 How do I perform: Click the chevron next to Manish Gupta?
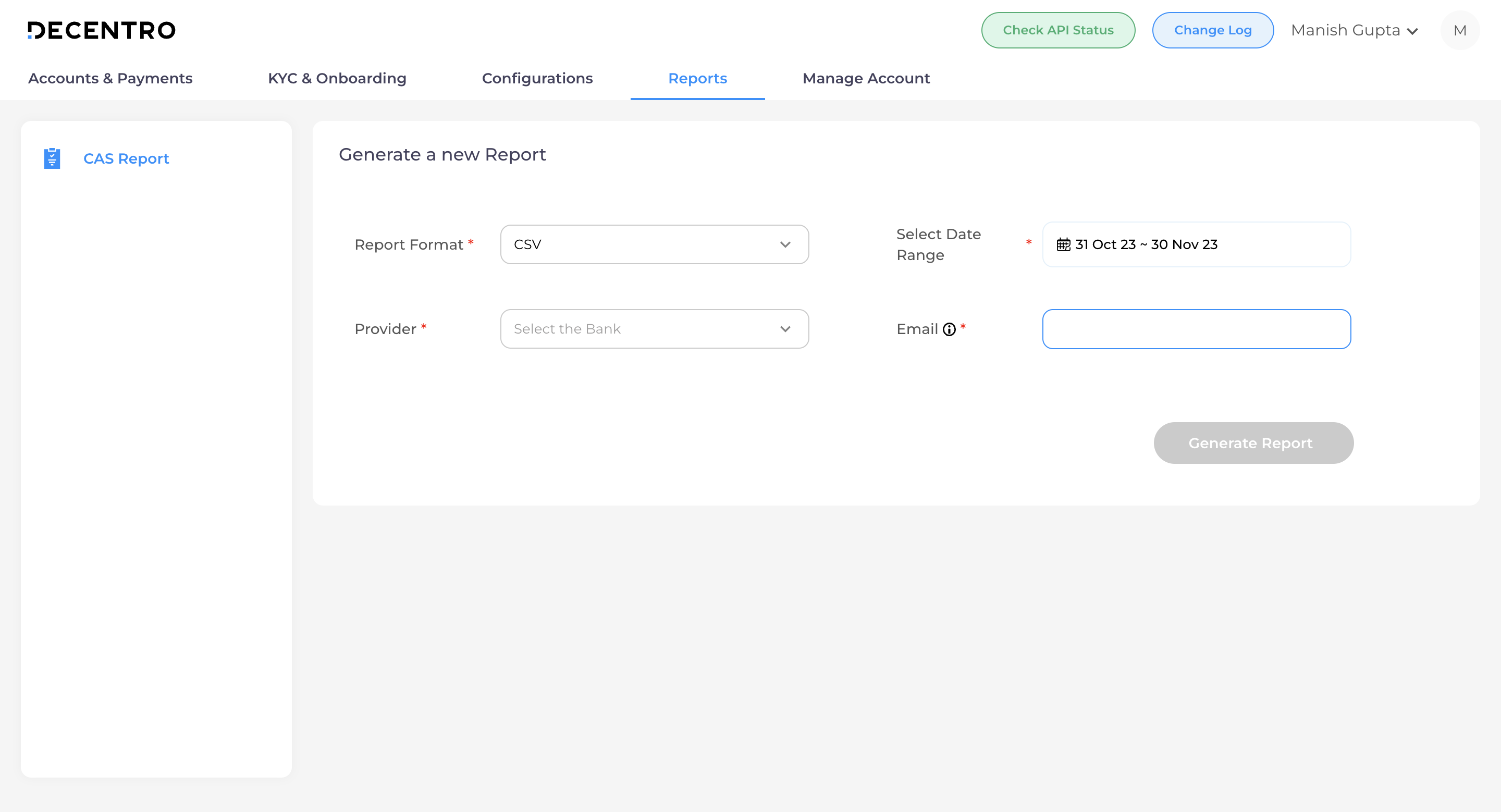pos(1412,31)
